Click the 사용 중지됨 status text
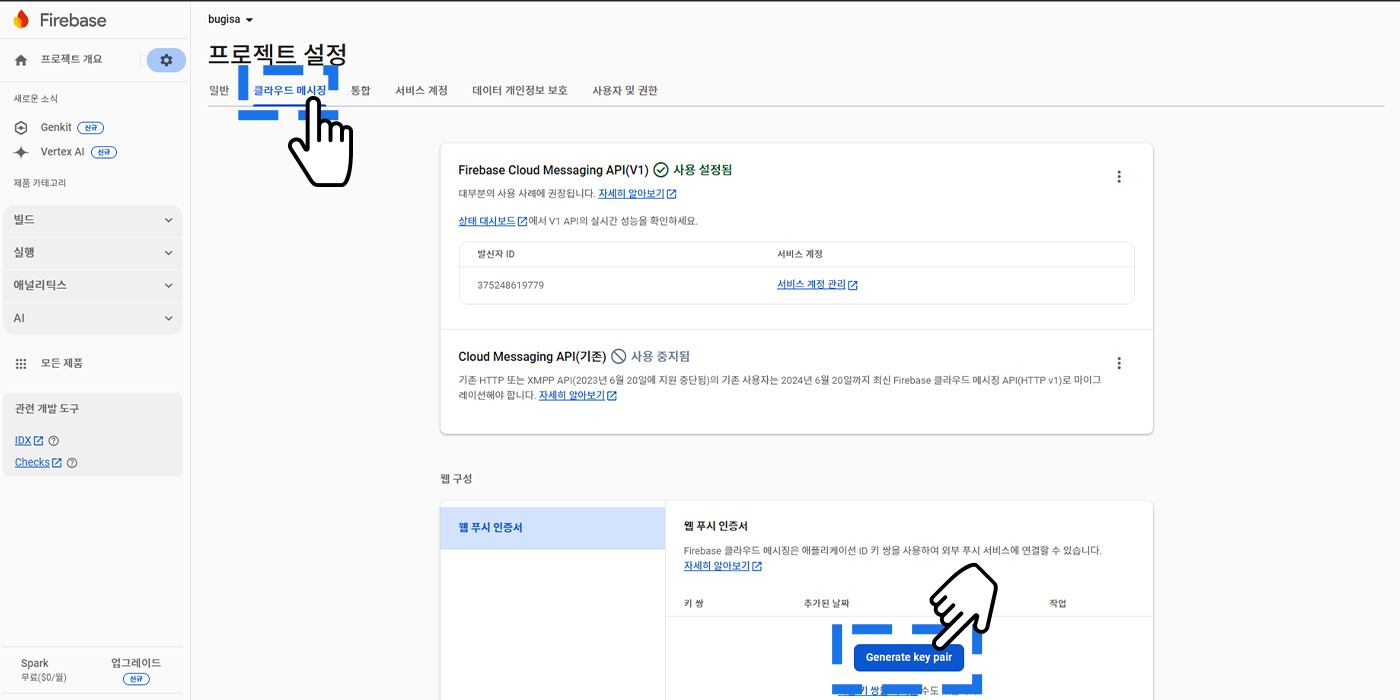The width and height of the screenshot is (1400, 700). point(660,356)
